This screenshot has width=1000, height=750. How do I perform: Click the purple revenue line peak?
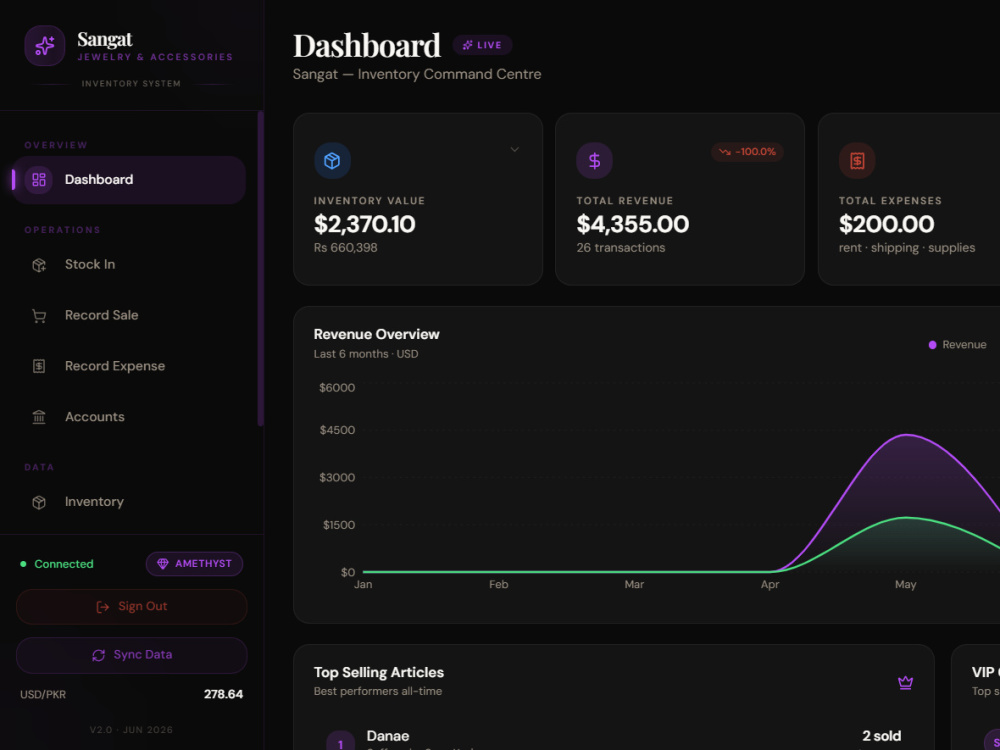(x=906, y=435)
